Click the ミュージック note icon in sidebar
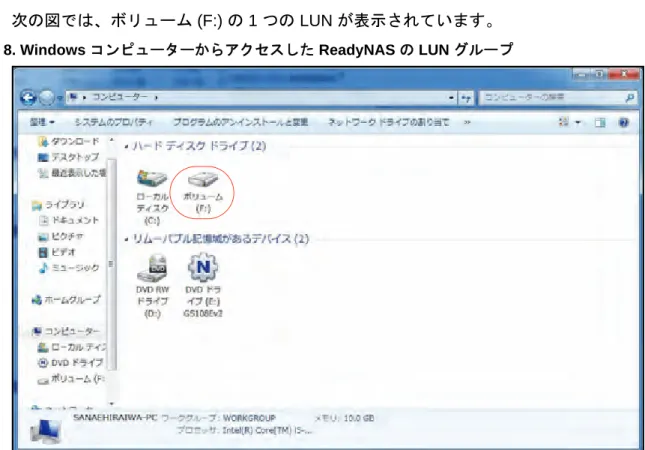Viewport: 645px width, 450px height. click(x=43, y=268)
